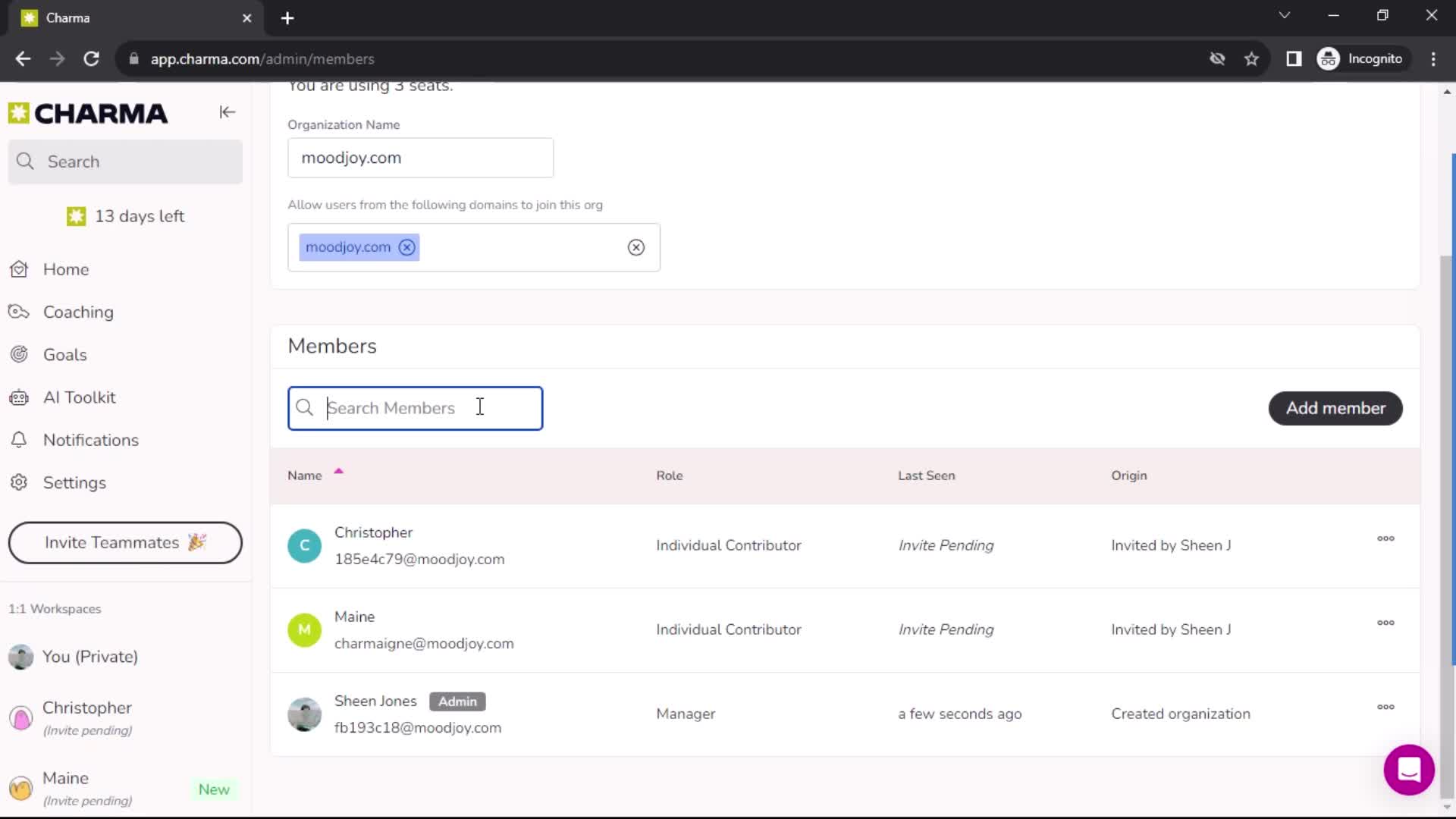This screenshot has height=819, width=1456.
Task: View Notifications
Action: click(x=90, y=440)
